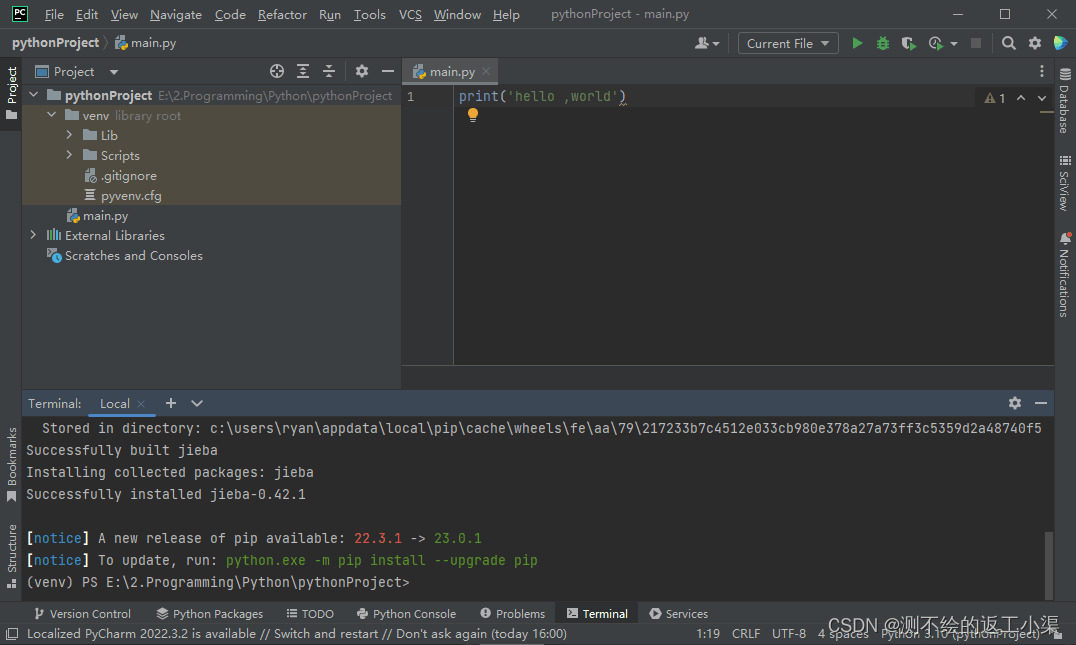The height and width of the screenshot is (645, 1076).
Task: Click the CRLF line separator indicator
Action: point(746,634)
